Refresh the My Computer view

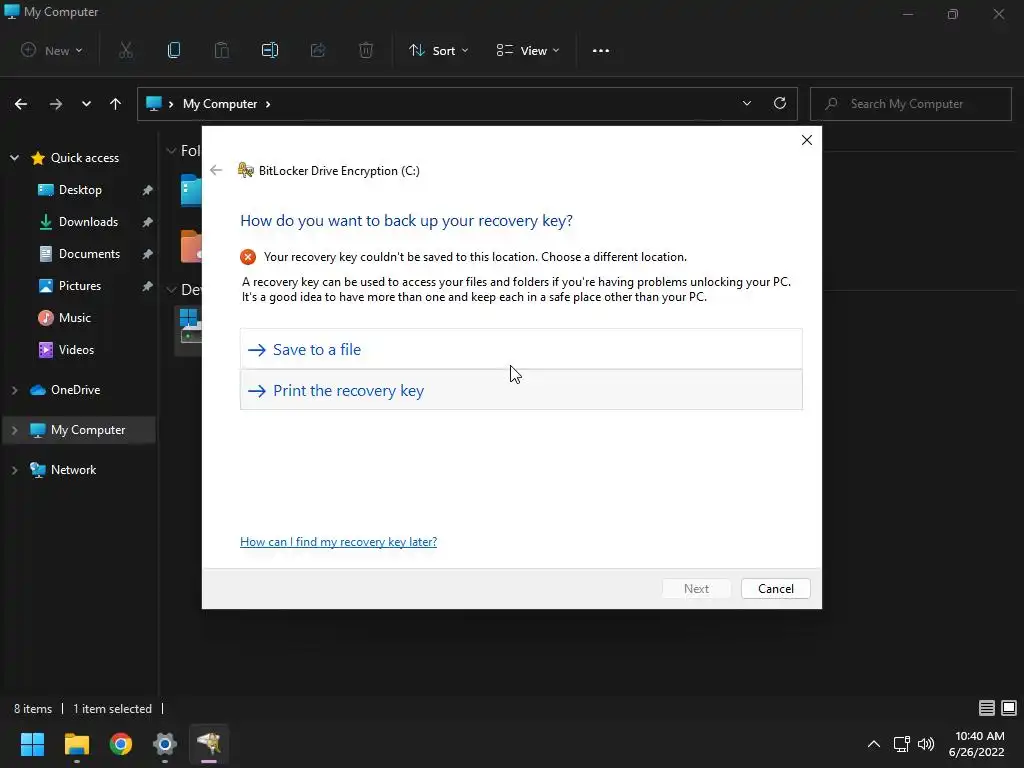coord(780,103)
